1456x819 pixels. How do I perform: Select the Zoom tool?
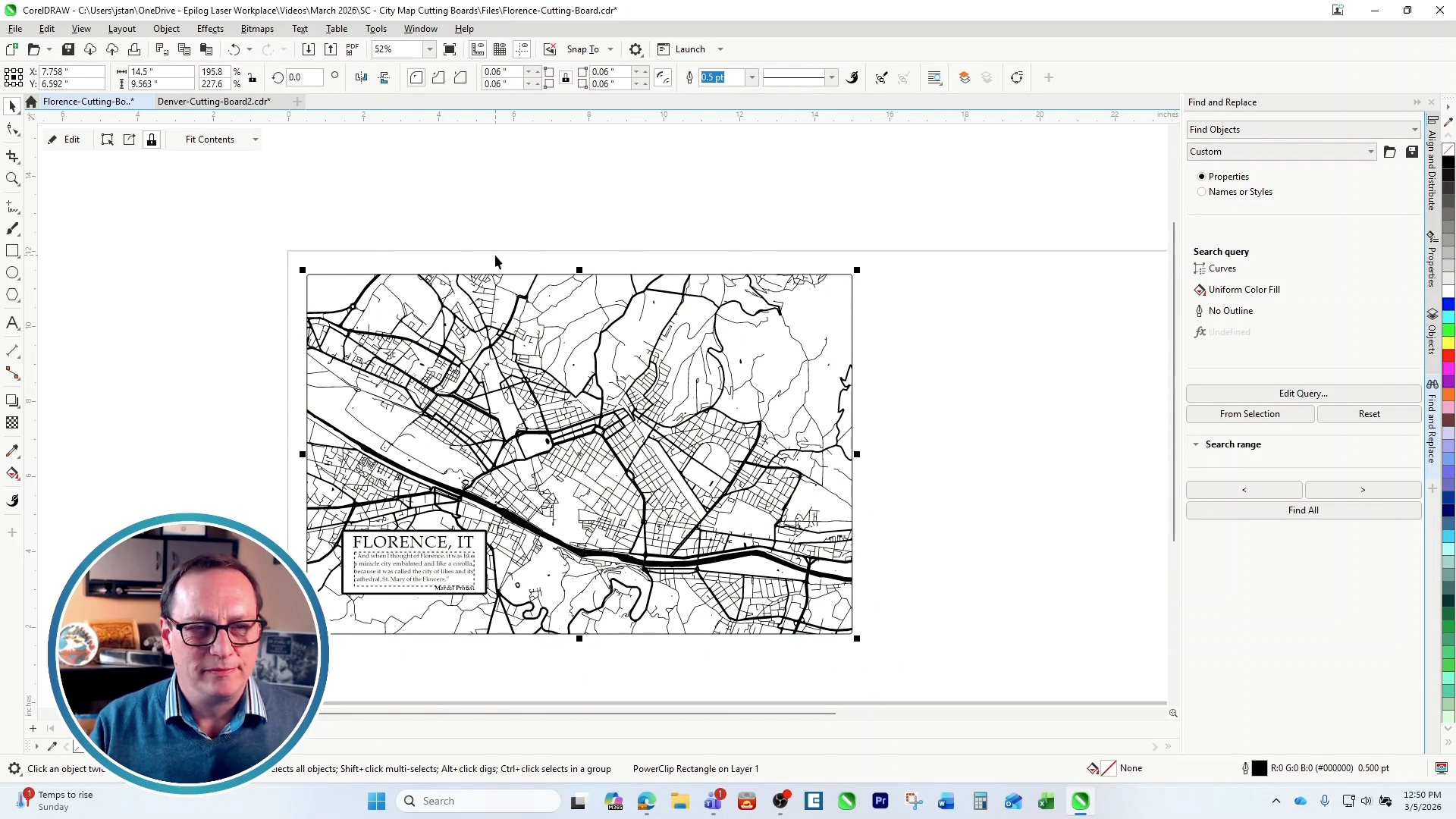12,179
